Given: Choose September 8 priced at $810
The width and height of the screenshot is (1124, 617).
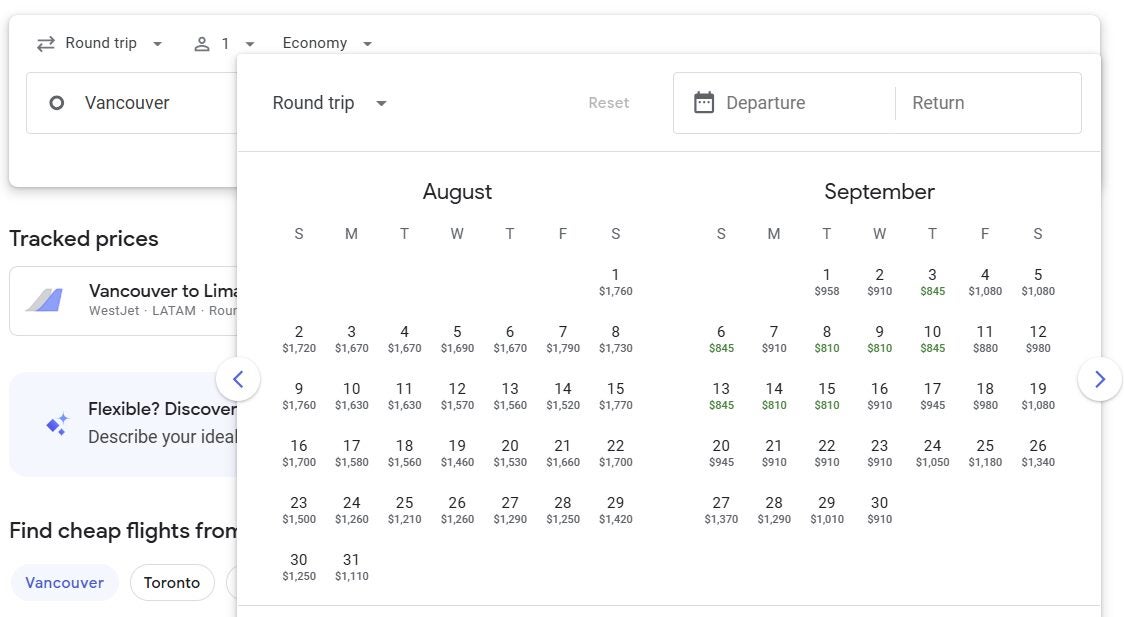Looking at the screenshot, I should pos(826,339).
